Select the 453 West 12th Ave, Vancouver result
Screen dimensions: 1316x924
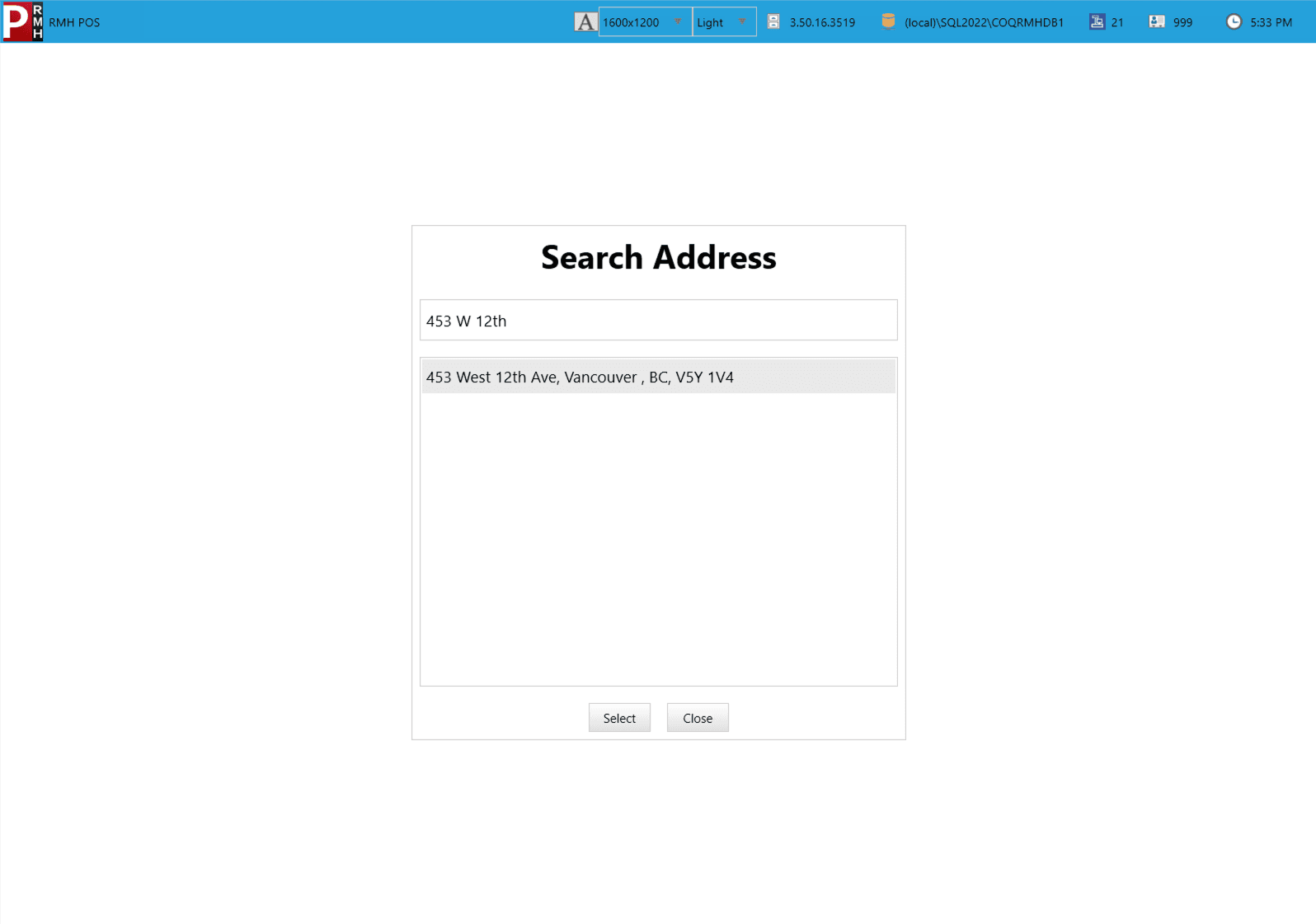(658, 377)
